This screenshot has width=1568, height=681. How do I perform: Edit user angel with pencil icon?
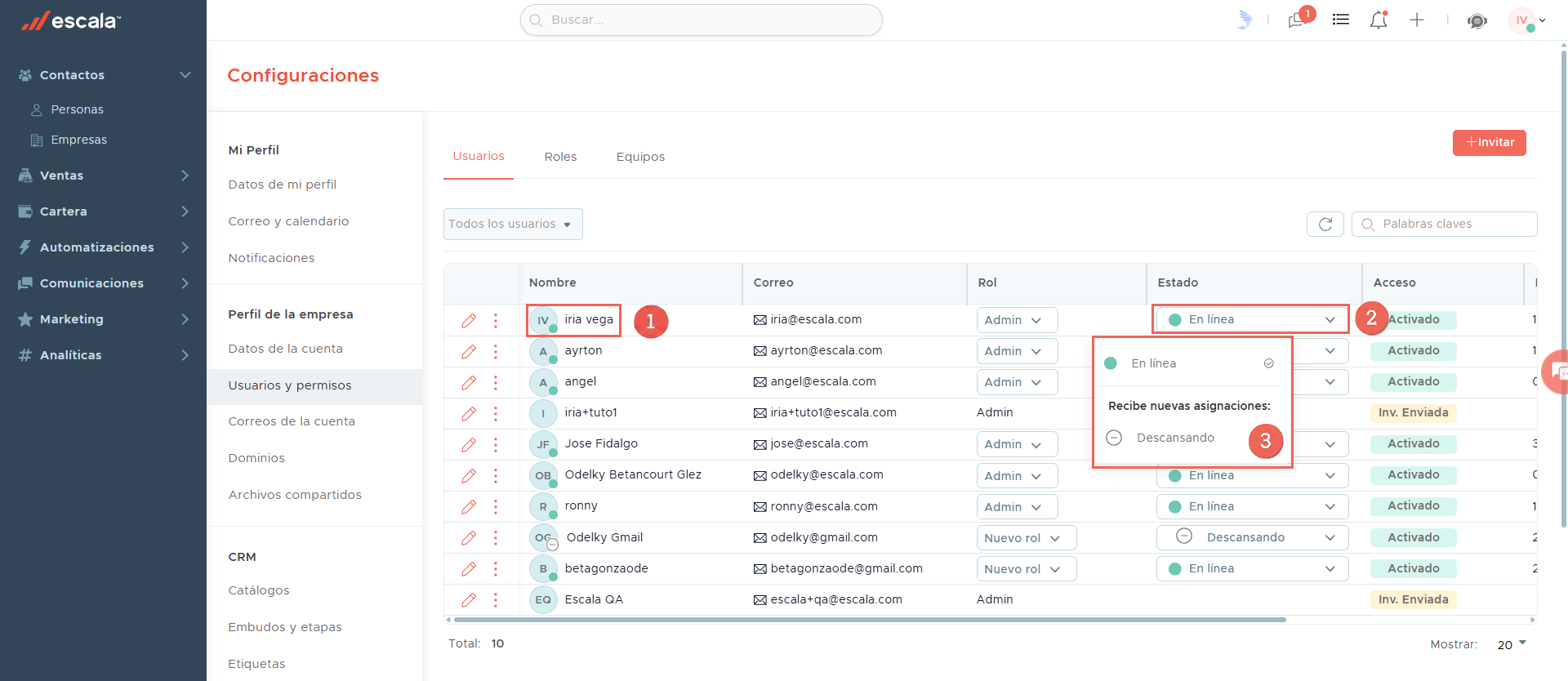click(469, 382)
